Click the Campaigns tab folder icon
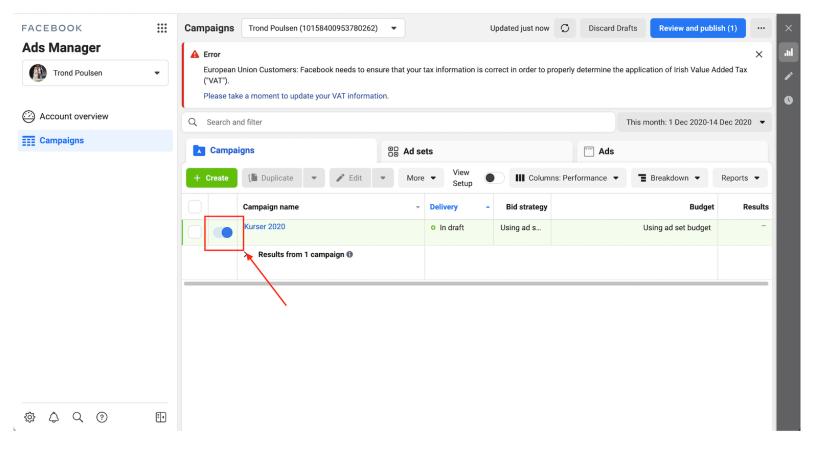The image size is (814, 460). [x=199, y=151]
